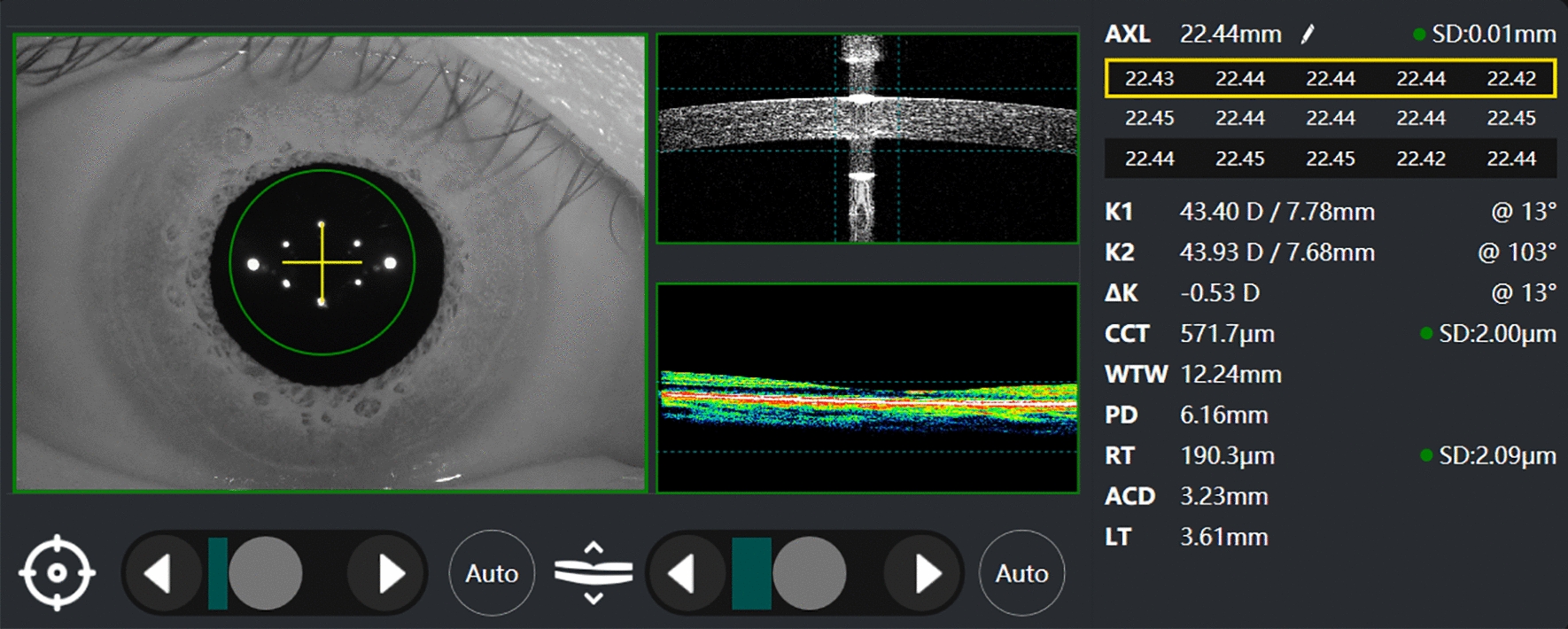Click yellow crosshair at the pupil center
The height and width of the screenshot is (629, 1568).
click(x=322, y=262)
